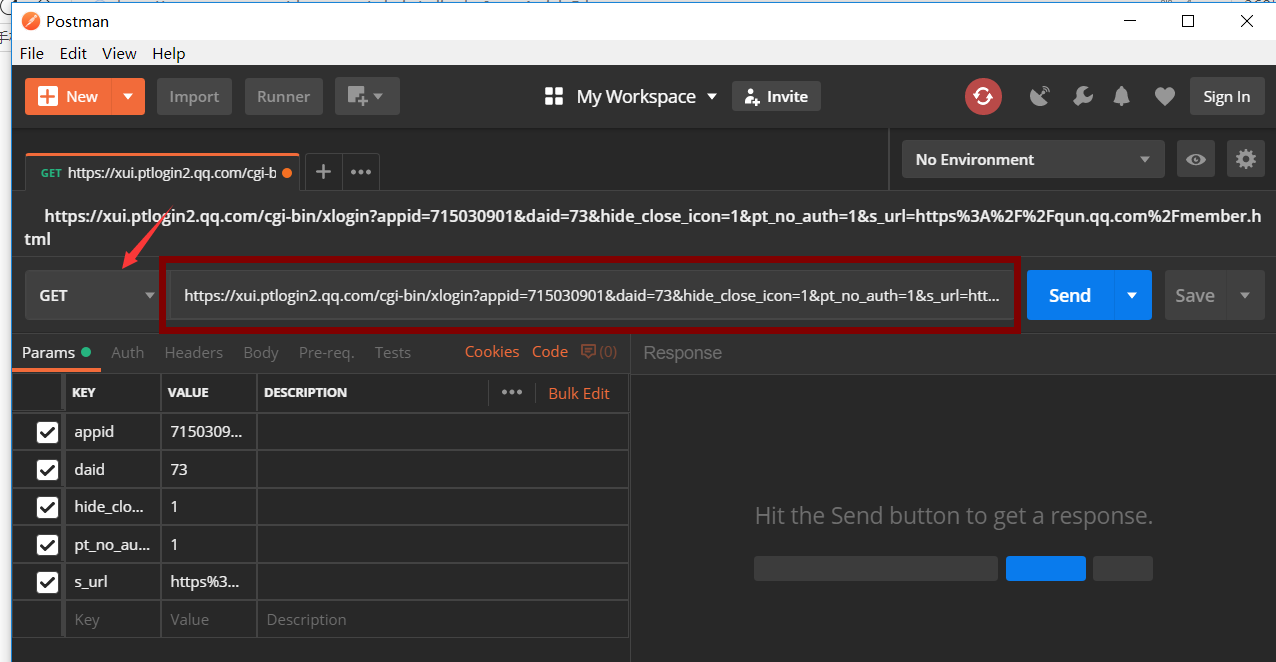Uncheck the appid parameter checkbox
This screenshot has width=1276, height=662.
click(x=47, y=432)
